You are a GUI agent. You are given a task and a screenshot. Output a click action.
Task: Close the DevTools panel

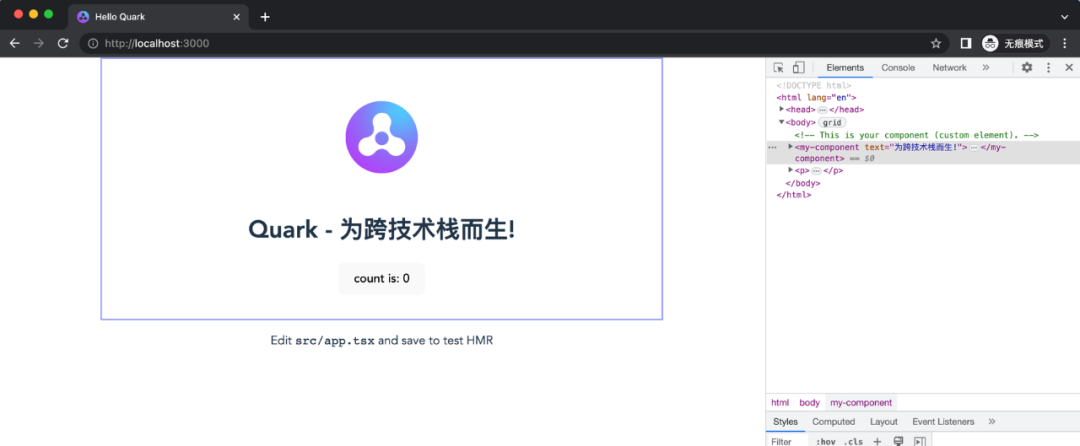[x=1069, y=67]
